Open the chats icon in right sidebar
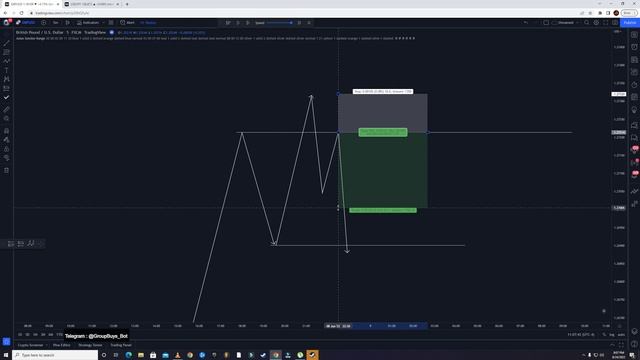This screenshot has height=360, width=640. tap(634, 138)
